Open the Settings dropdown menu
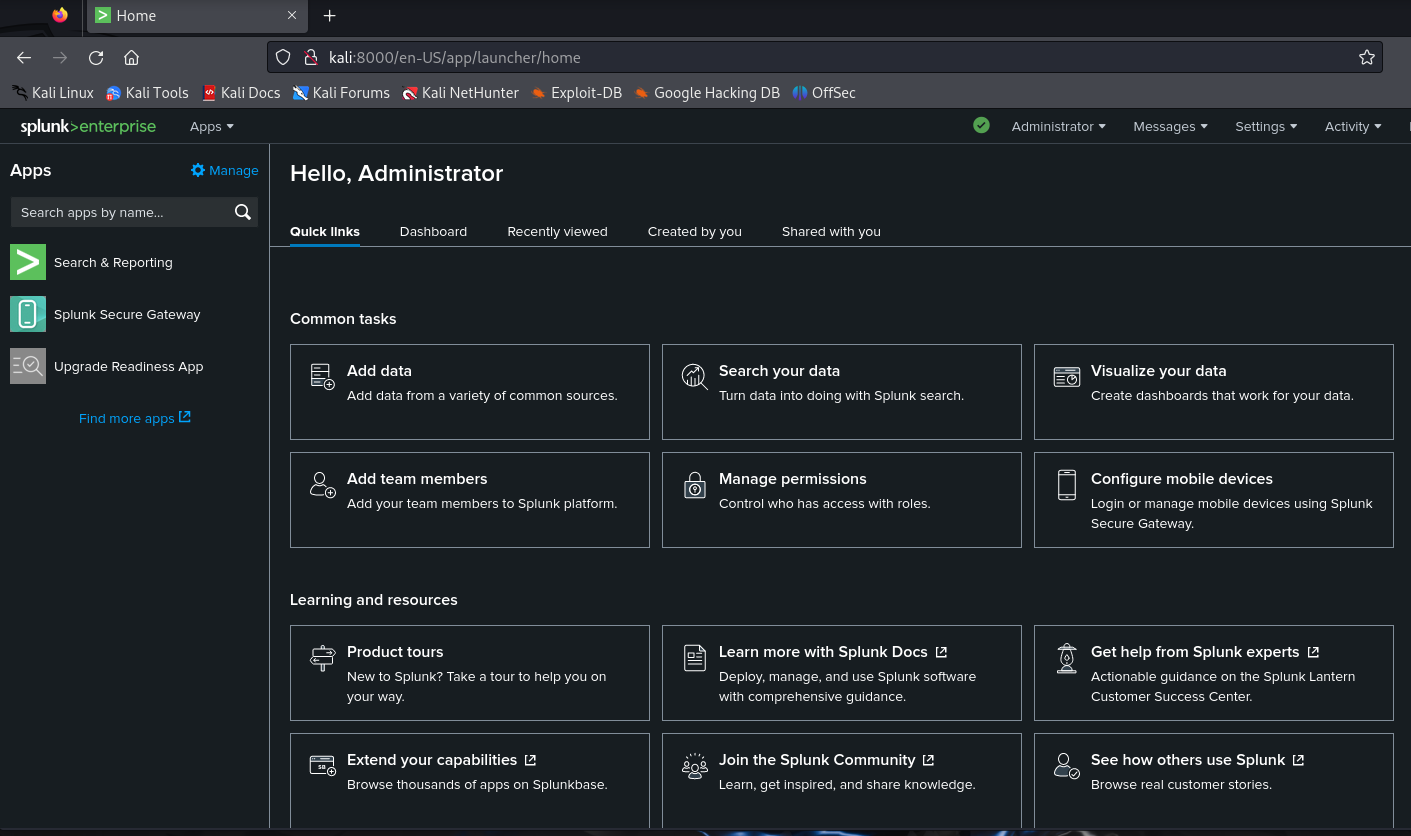This screenshot has width=1411, height=836. pos(1266,126)
